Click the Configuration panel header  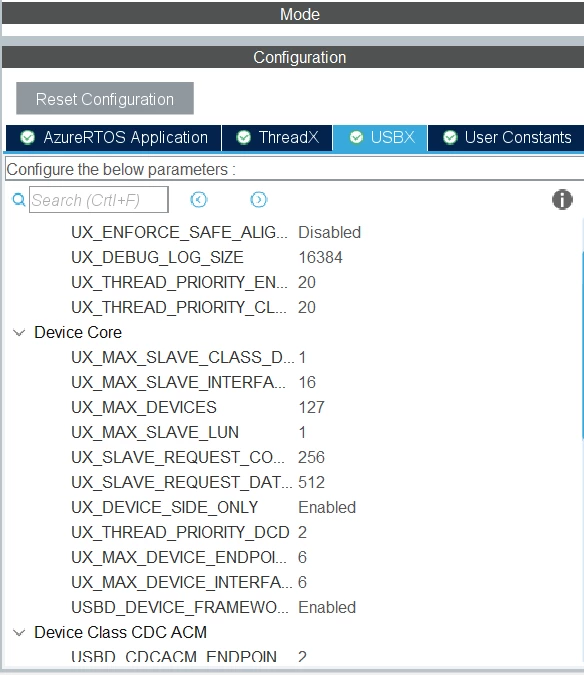[x=293, y=57]
